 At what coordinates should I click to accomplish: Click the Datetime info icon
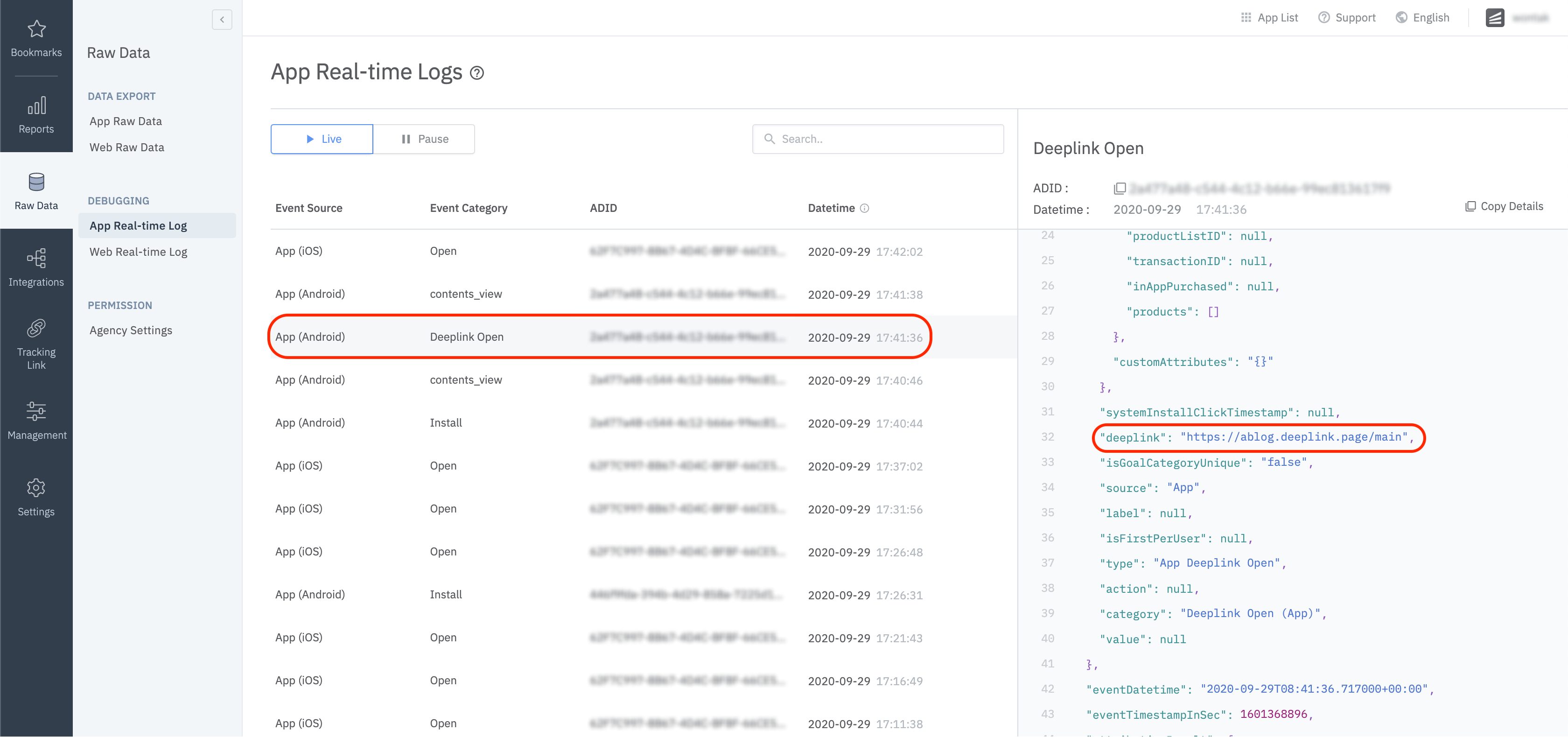click(864, 208)
